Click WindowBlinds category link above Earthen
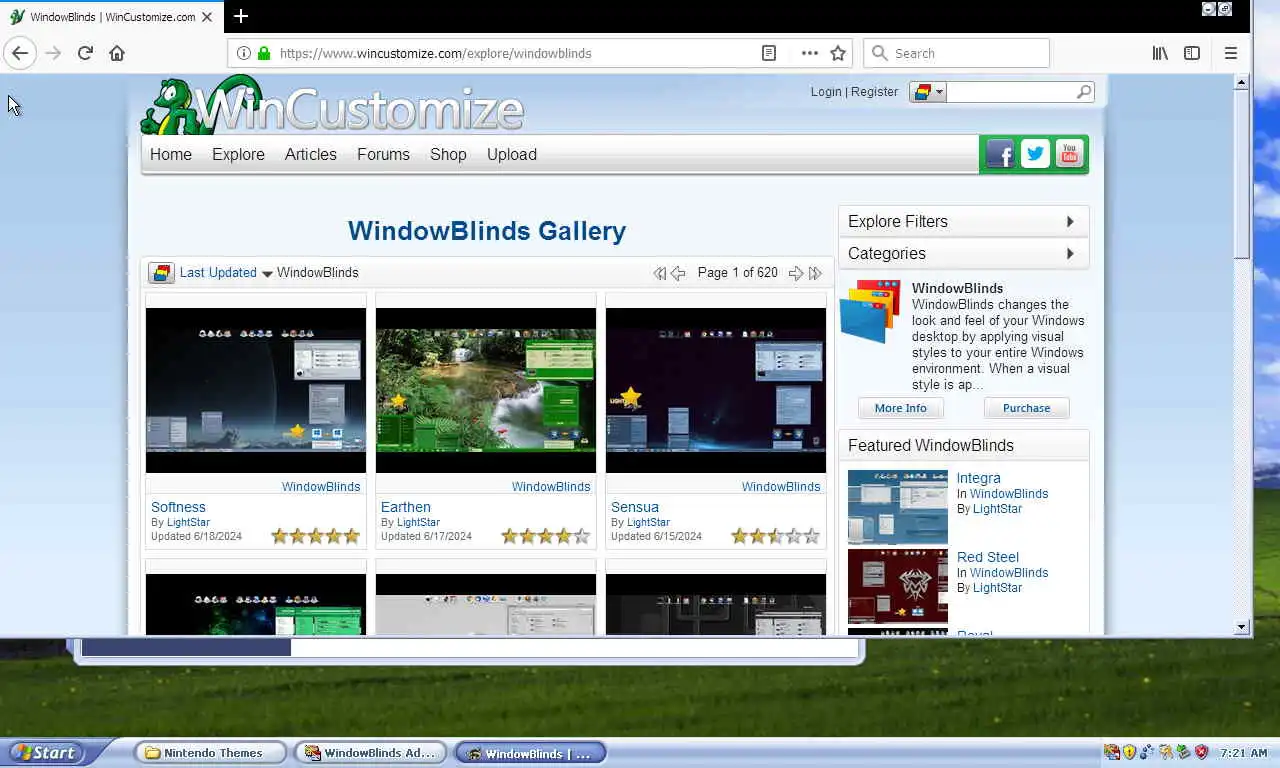1280x768 pixels. click(551, 487)
